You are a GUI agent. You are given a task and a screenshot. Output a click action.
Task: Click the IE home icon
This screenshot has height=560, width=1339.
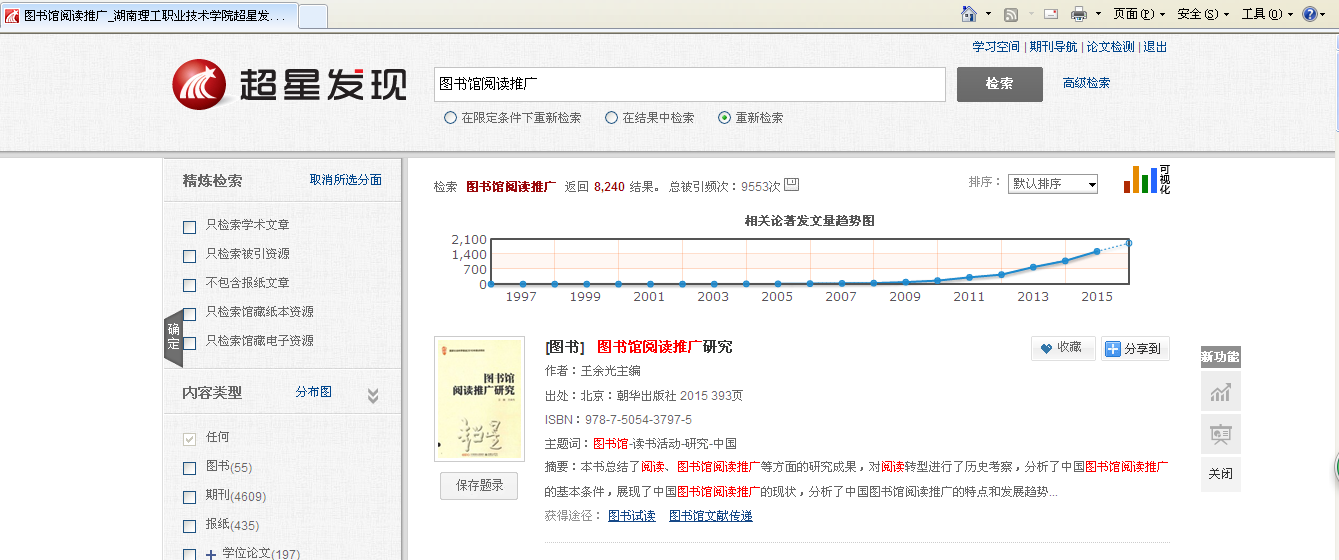(968, 14)
